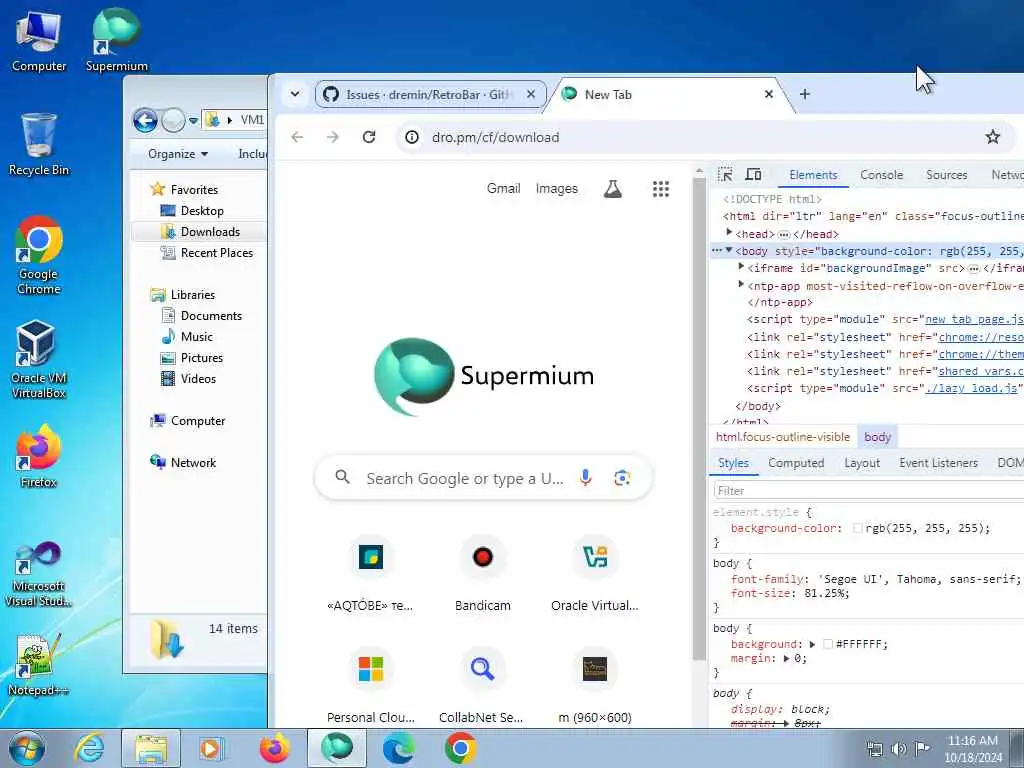Select the Elements panel tab
The image size is (1024, 768).
point(813,174)
